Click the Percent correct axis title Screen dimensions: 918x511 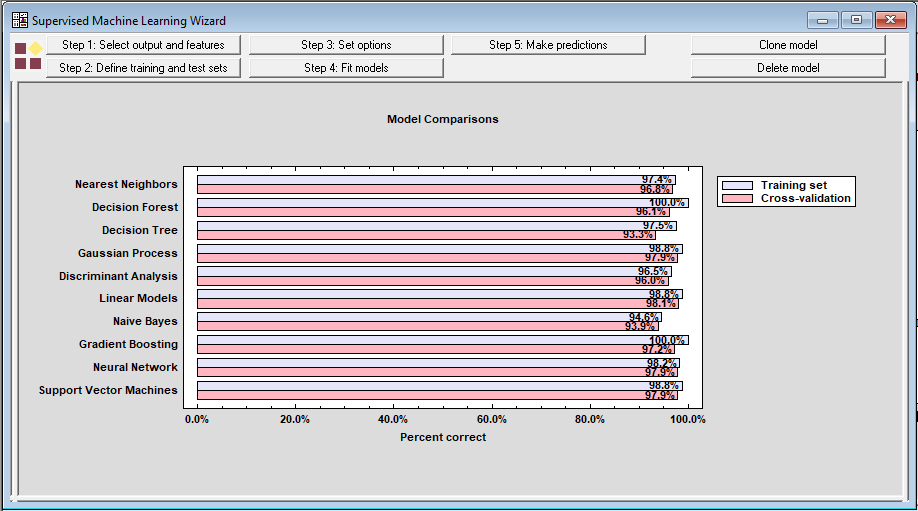click(x=442, y=437)
